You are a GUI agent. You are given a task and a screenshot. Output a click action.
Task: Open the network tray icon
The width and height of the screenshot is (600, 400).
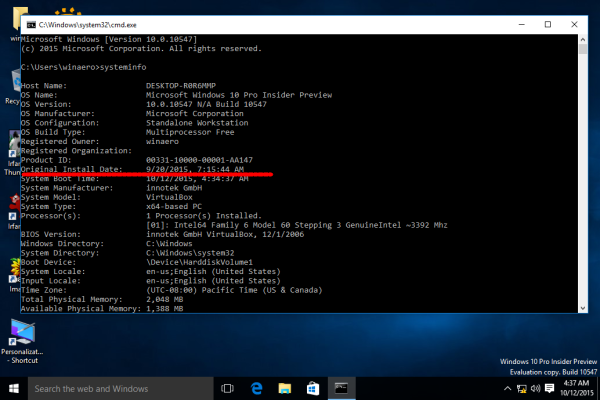point(522,389)
